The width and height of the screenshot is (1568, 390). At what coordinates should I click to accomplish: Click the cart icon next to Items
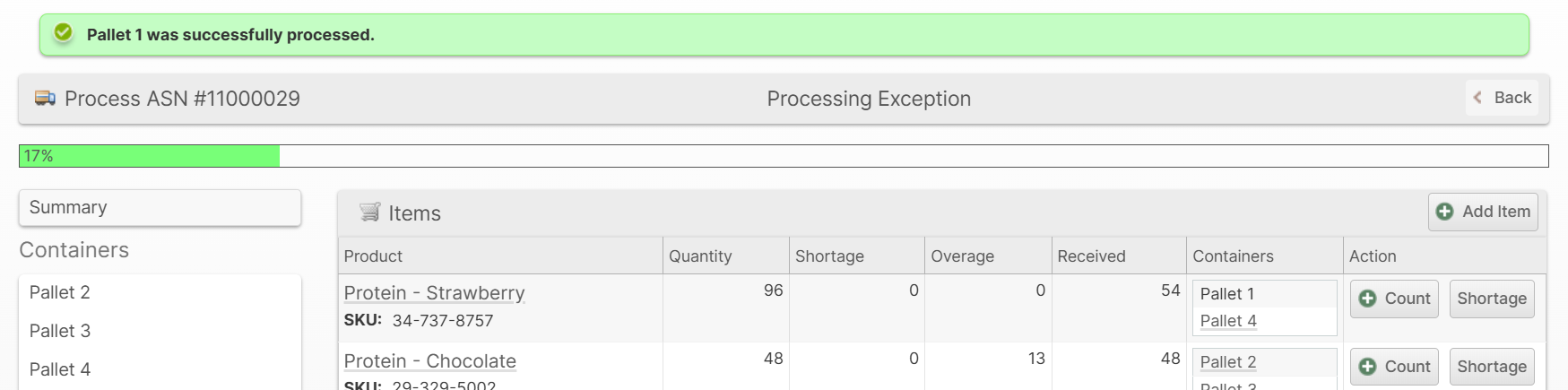369,212
